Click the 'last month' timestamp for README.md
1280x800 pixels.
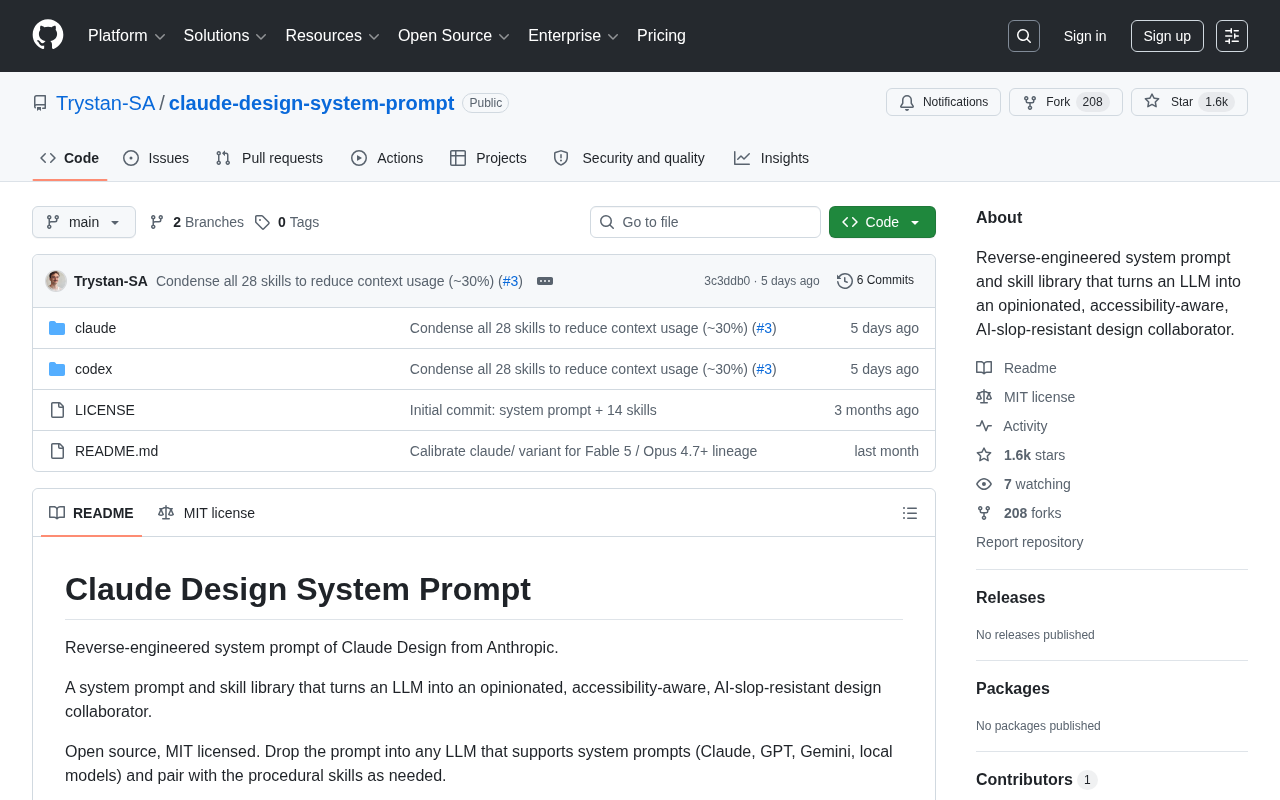pyautogui.click(x=886, y=451)
